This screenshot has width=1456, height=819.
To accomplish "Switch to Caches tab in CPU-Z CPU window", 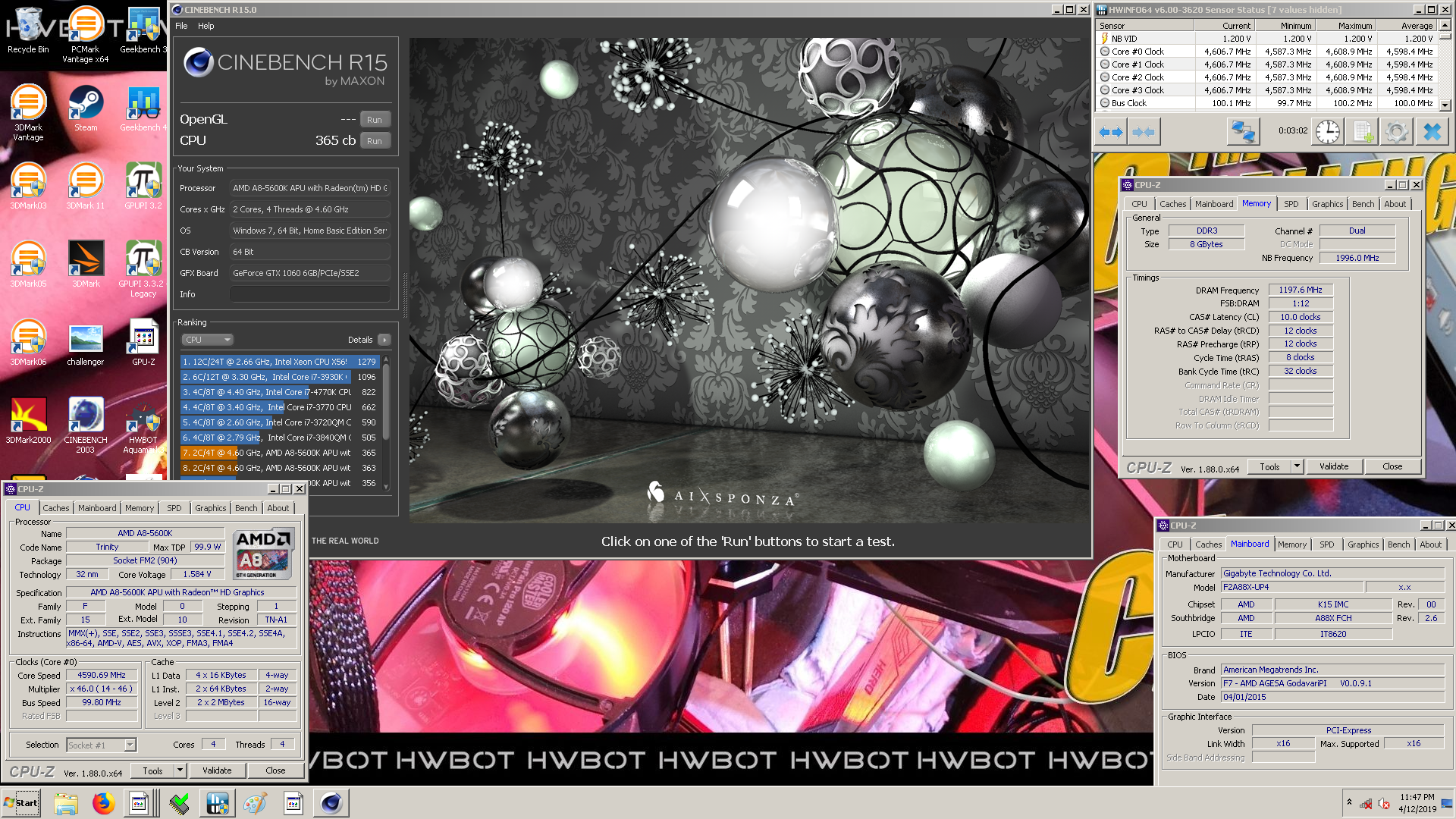I will click(x=55, y=508).
